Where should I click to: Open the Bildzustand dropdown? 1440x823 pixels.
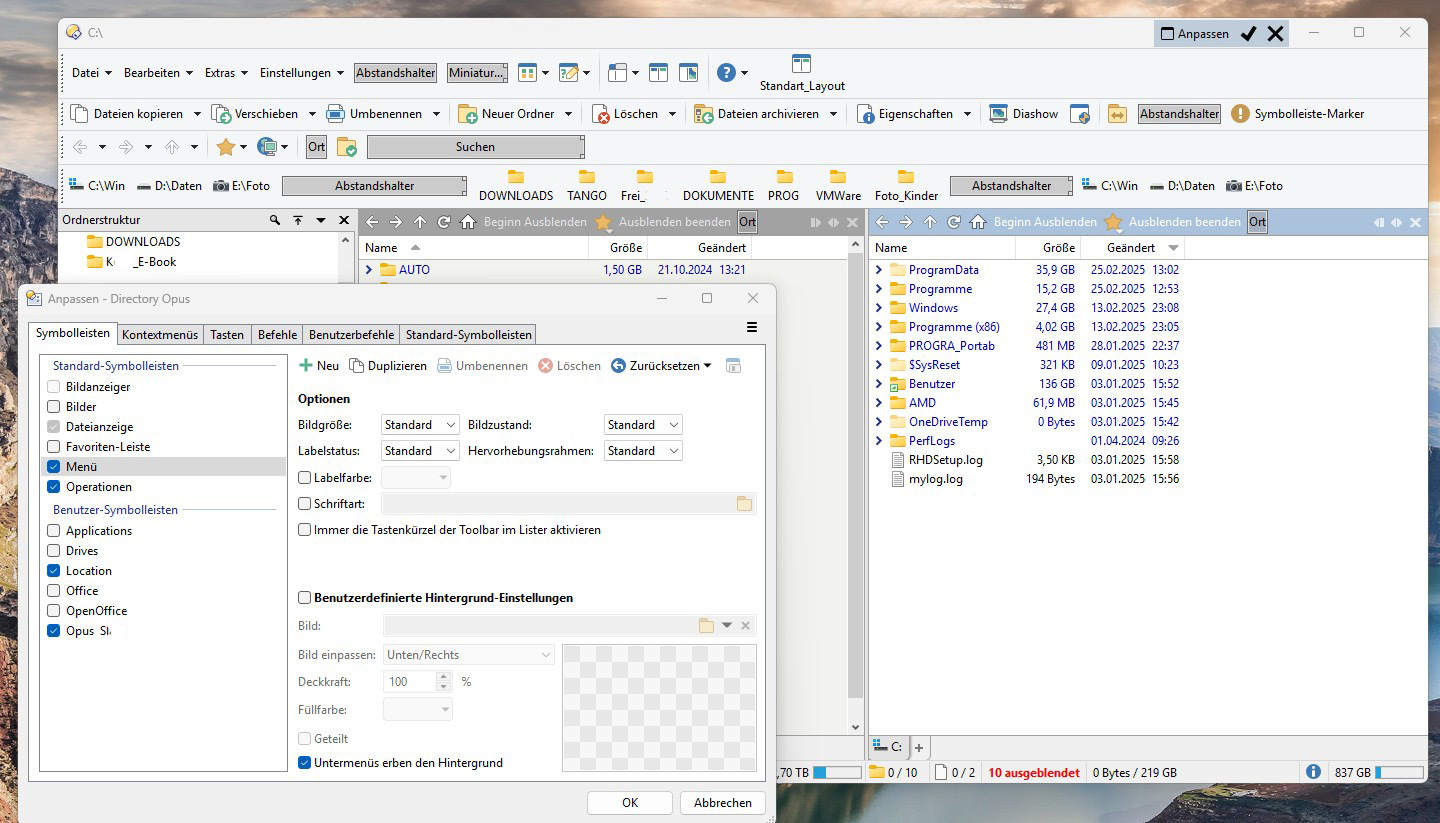point(642,425)
